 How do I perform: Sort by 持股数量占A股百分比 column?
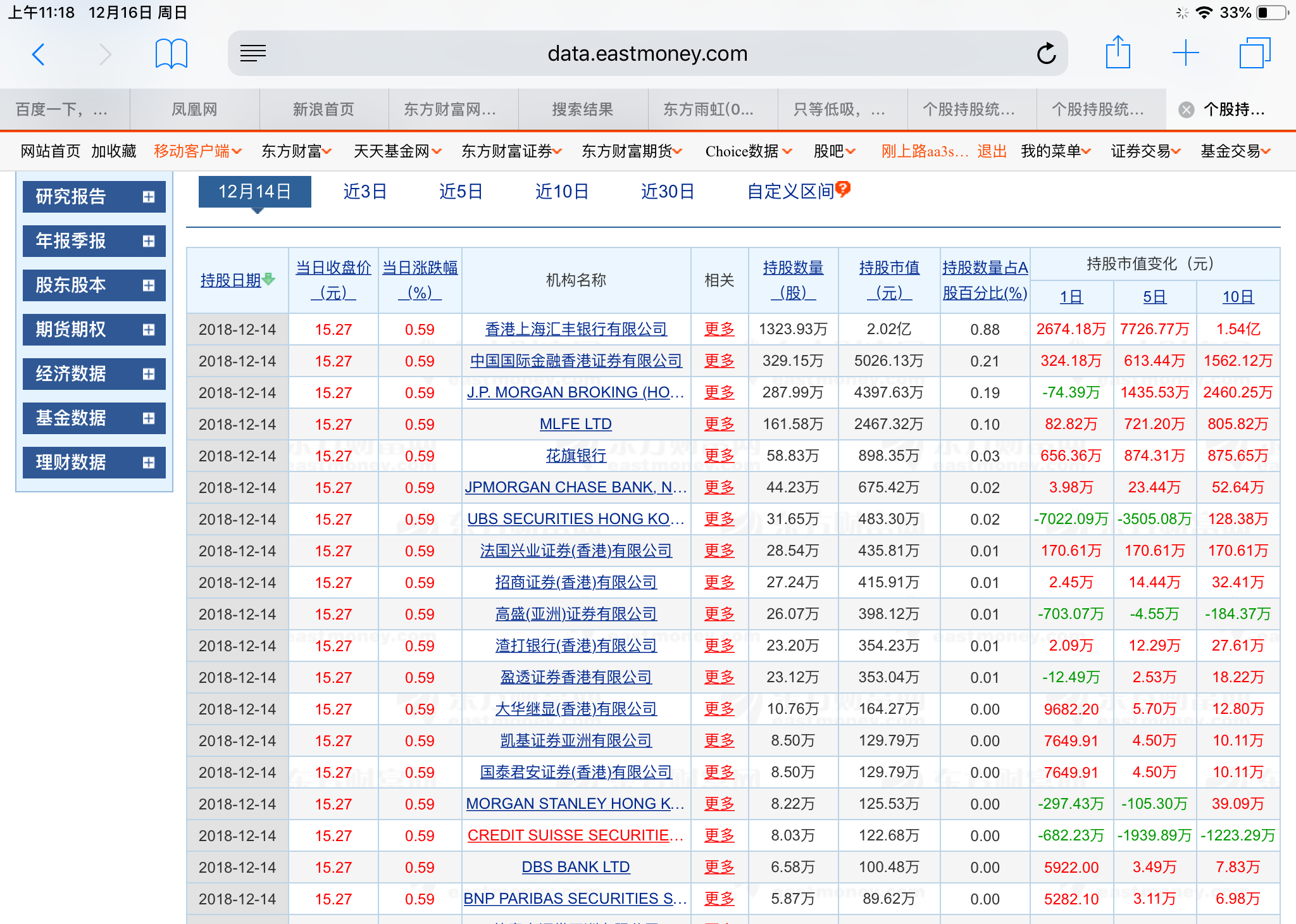click(985, 280)
